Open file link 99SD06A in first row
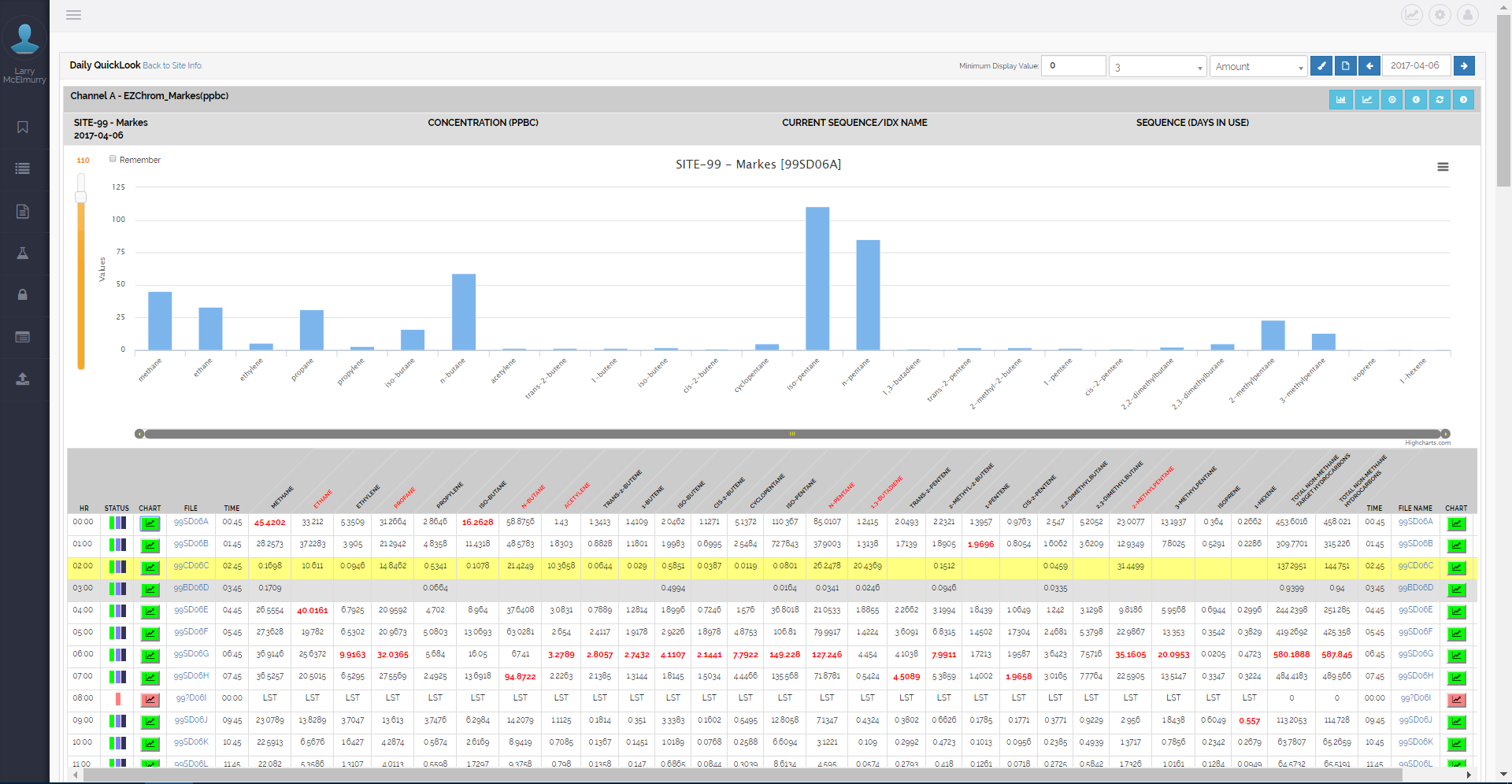This screenshot has width=1512, height=784. tap(191, 522)
